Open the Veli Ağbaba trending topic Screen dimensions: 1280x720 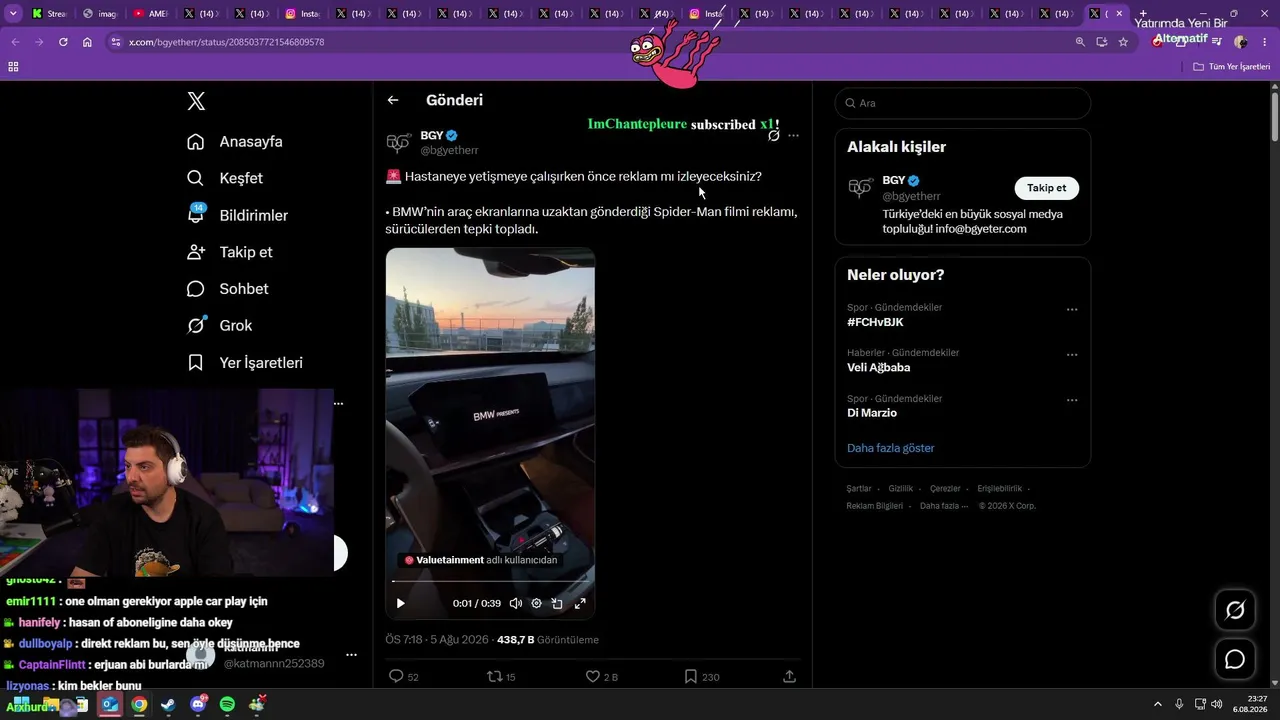click(878, 367)
